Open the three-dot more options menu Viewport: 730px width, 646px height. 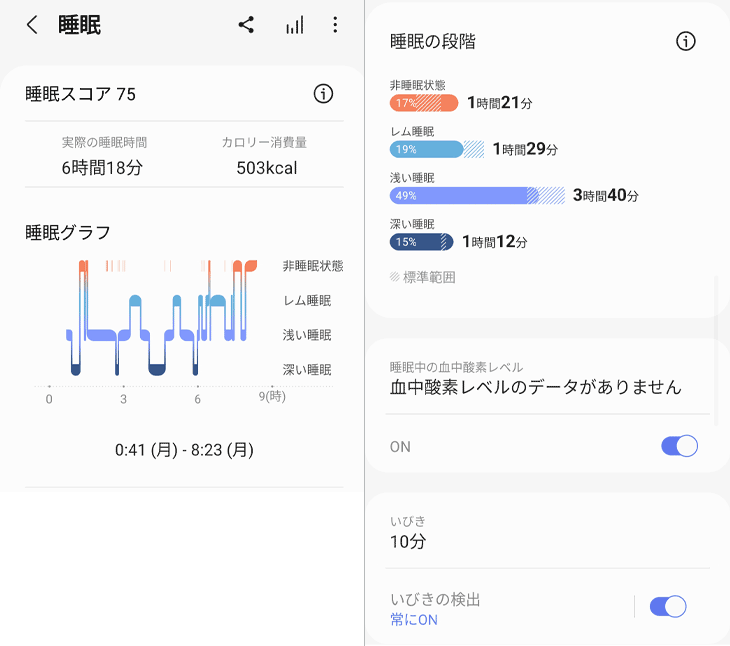(x=335, y=25)
